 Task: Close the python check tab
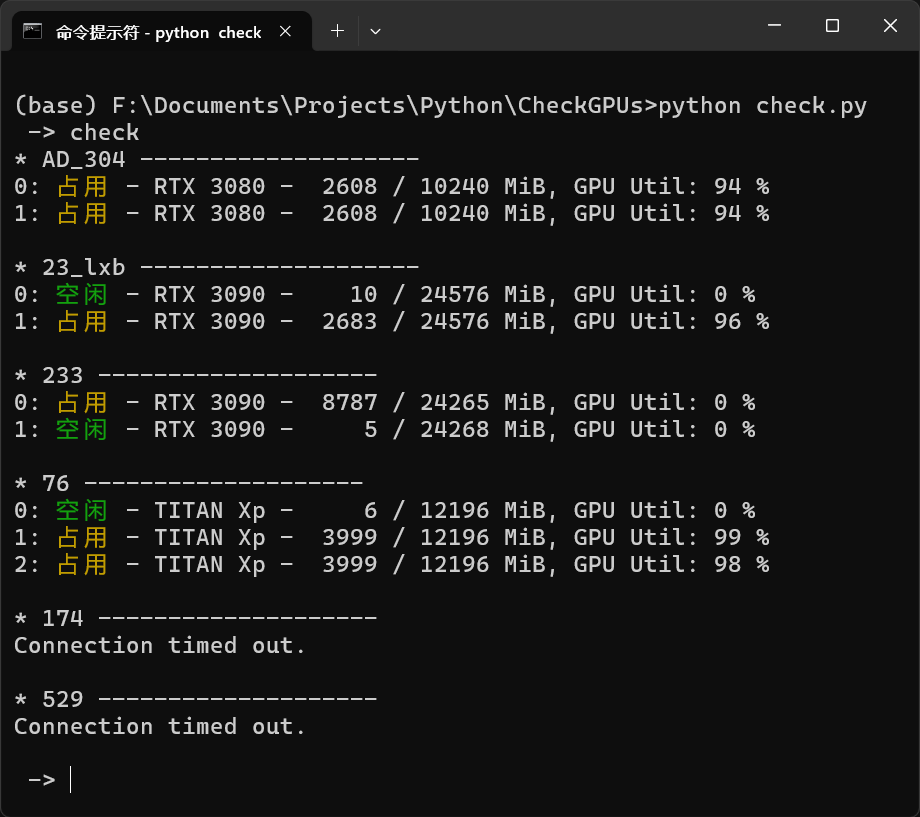click(285, 31)
